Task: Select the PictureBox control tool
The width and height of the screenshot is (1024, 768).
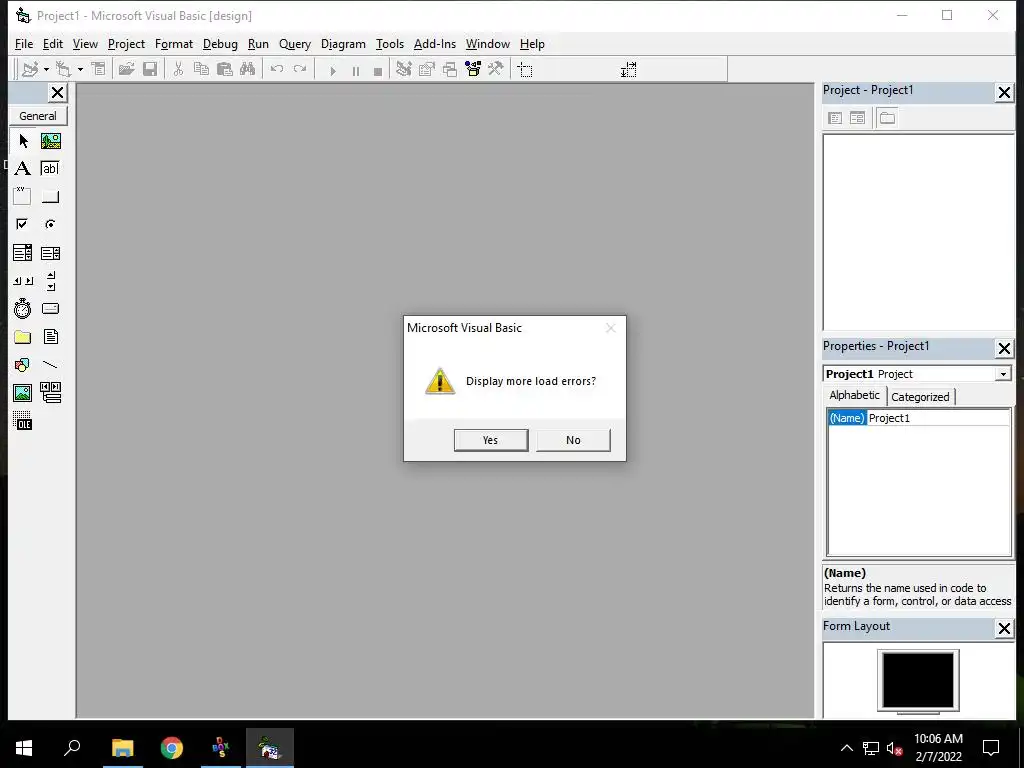Action: click(x=50, y=140)
